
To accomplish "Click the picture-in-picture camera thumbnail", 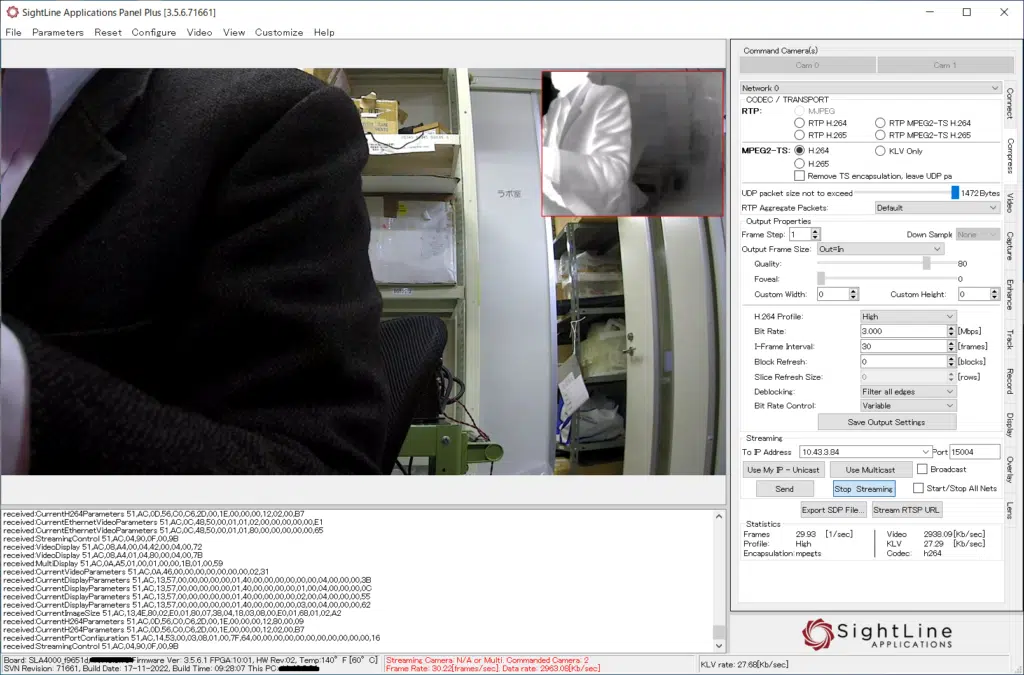I will [632, 143].
